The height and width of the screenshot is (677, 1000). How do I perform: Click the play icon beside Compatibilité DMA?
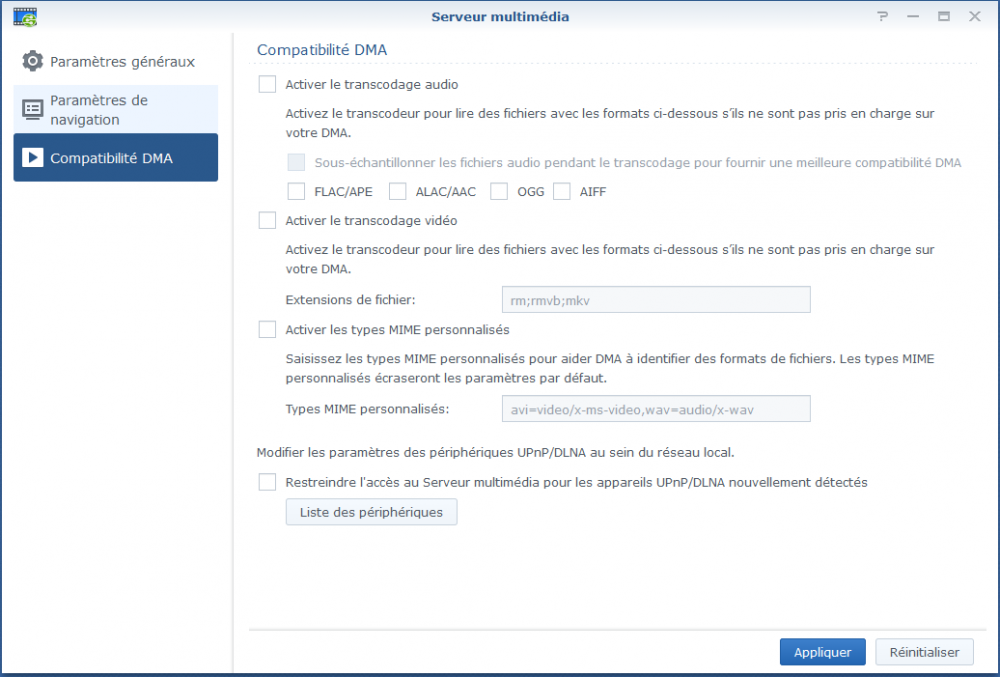tap(33, 158)
